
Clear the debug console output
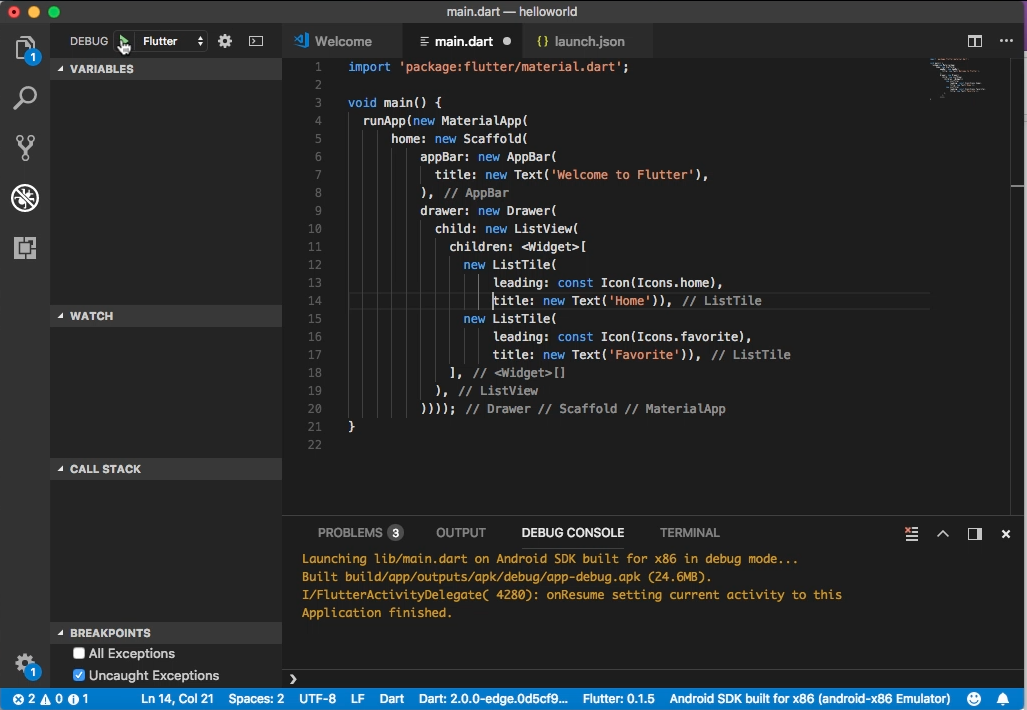(911, 534)
